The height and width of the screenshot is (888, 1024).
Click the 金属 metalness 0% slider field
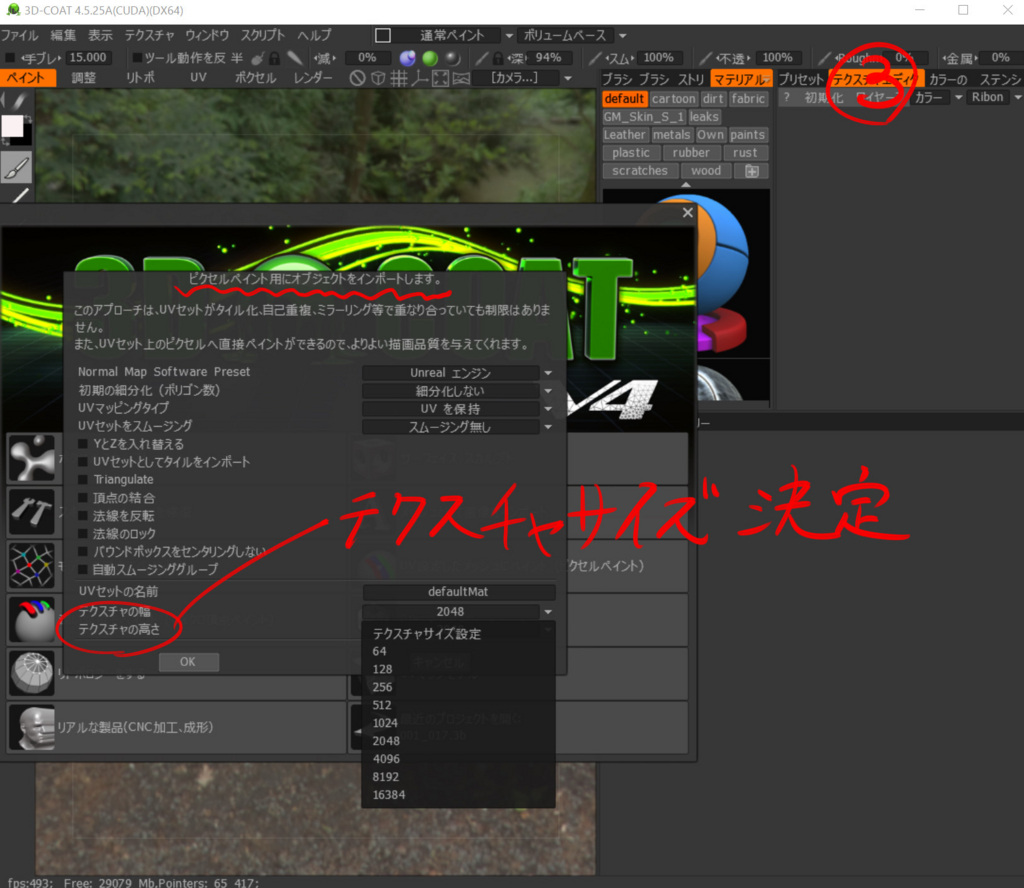click(1000, 58)
